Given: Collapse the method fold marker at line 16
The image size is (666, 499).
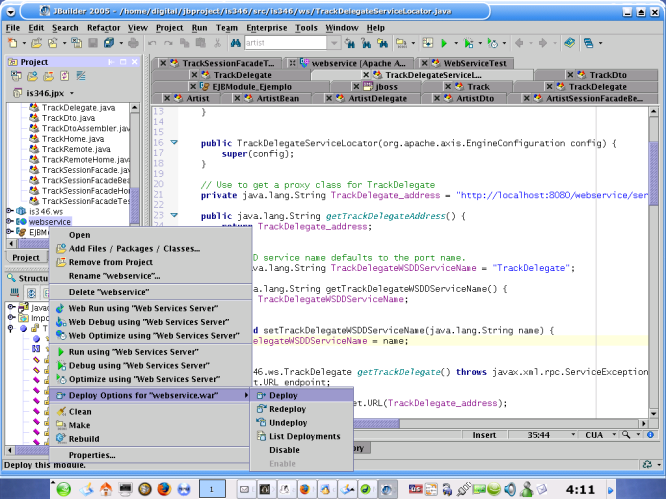Looking at the screenshot, I should click(173, 143).
